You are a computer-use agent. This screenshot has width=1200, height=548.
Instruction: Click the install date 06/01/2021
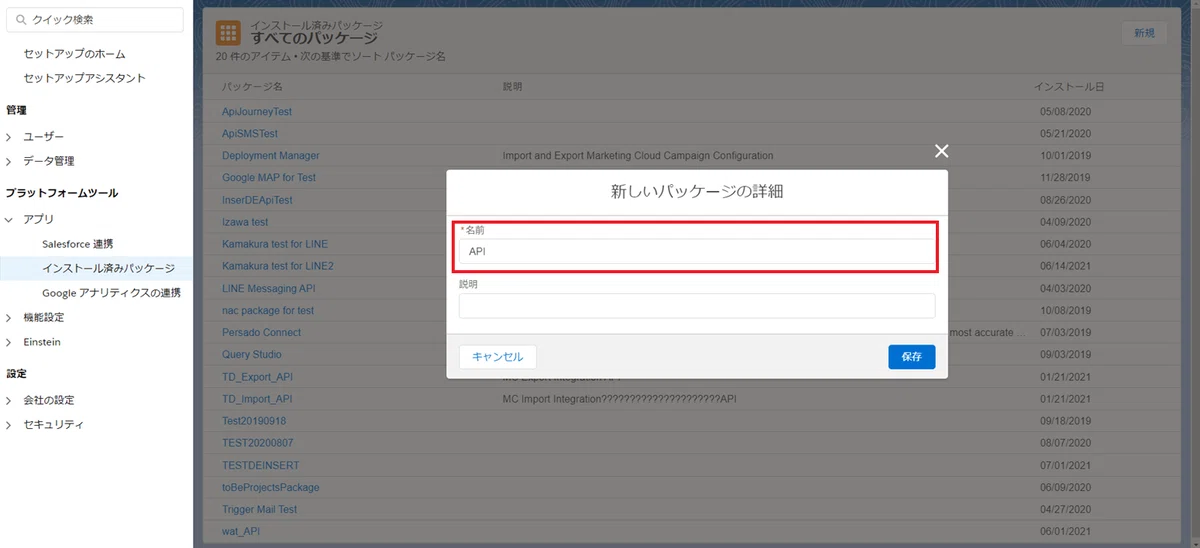tap(1065, 531)
